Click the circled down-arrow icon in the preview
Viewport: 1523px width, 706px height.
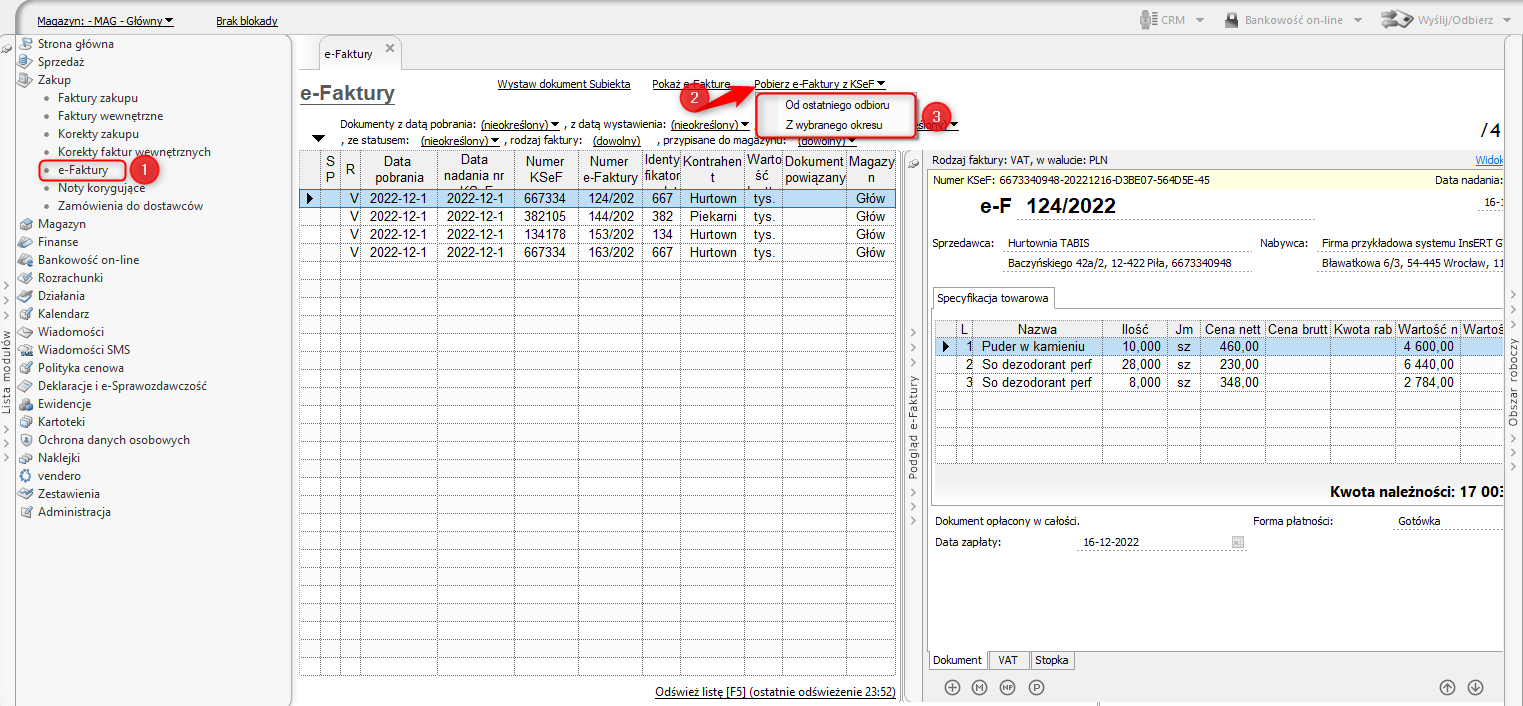pos(1475,687)
